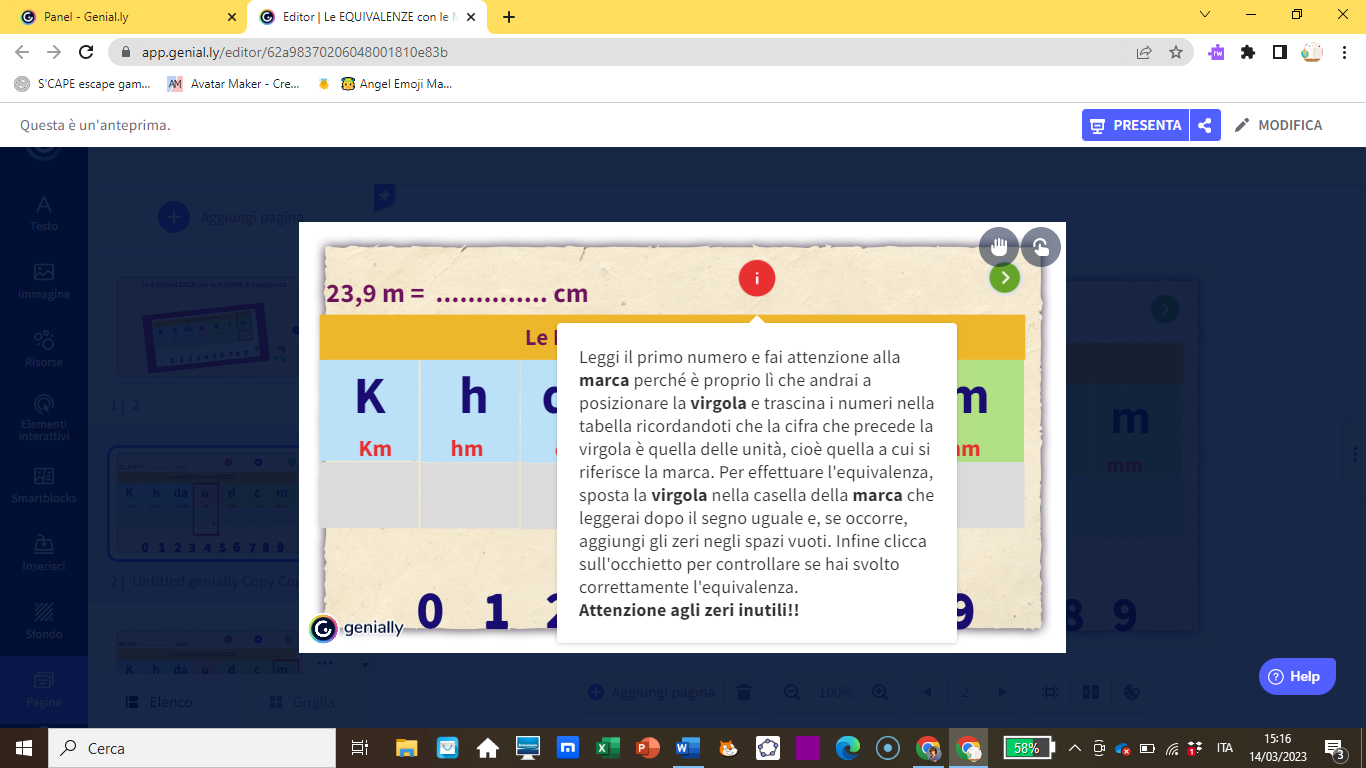The width and height of the screenshot is (1366, 768).
Task: Bookmark this page with star icon
Action: [x=1176, y=52]
